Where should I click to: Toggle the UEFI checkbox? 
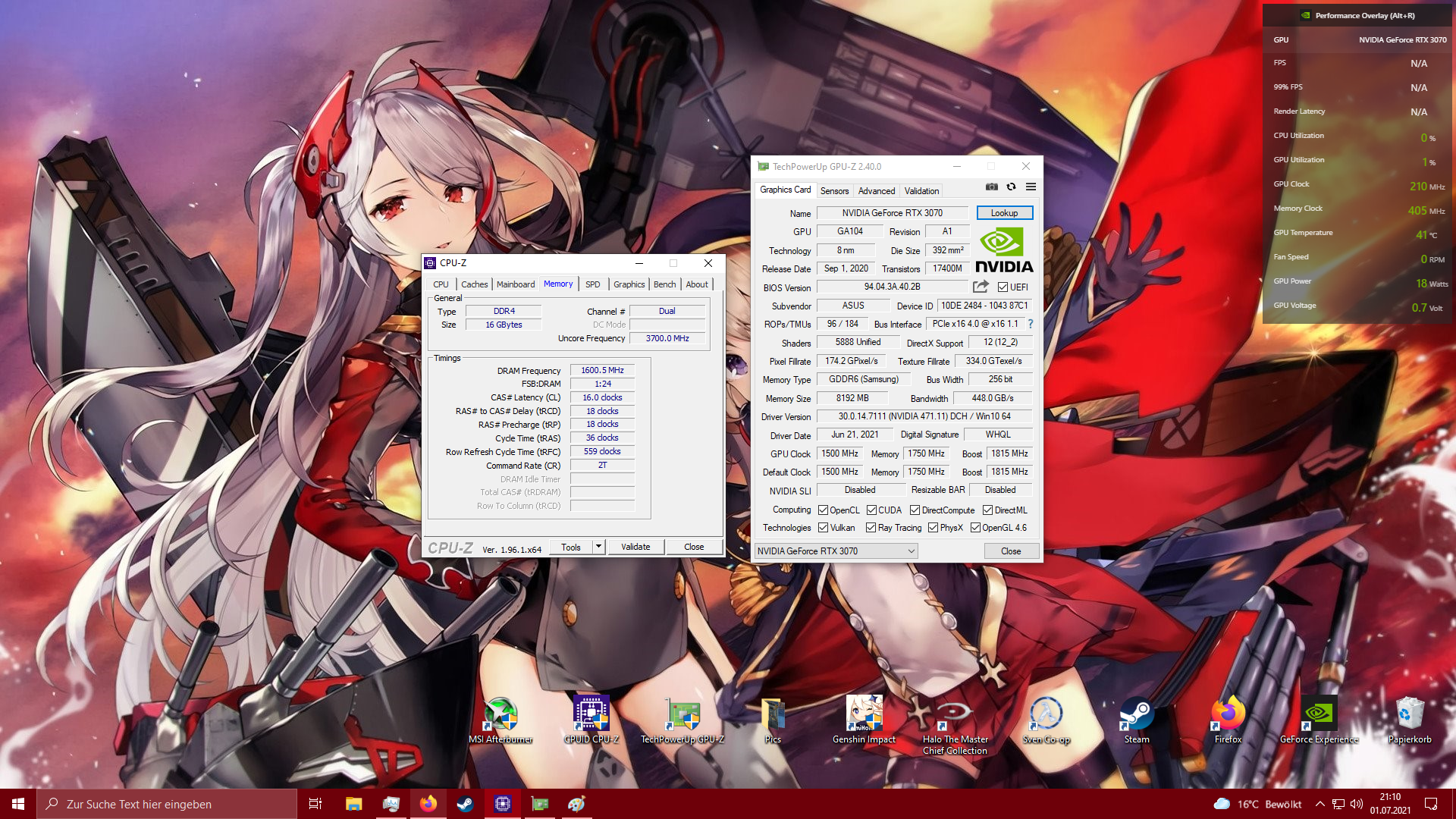pos(1003,287)
